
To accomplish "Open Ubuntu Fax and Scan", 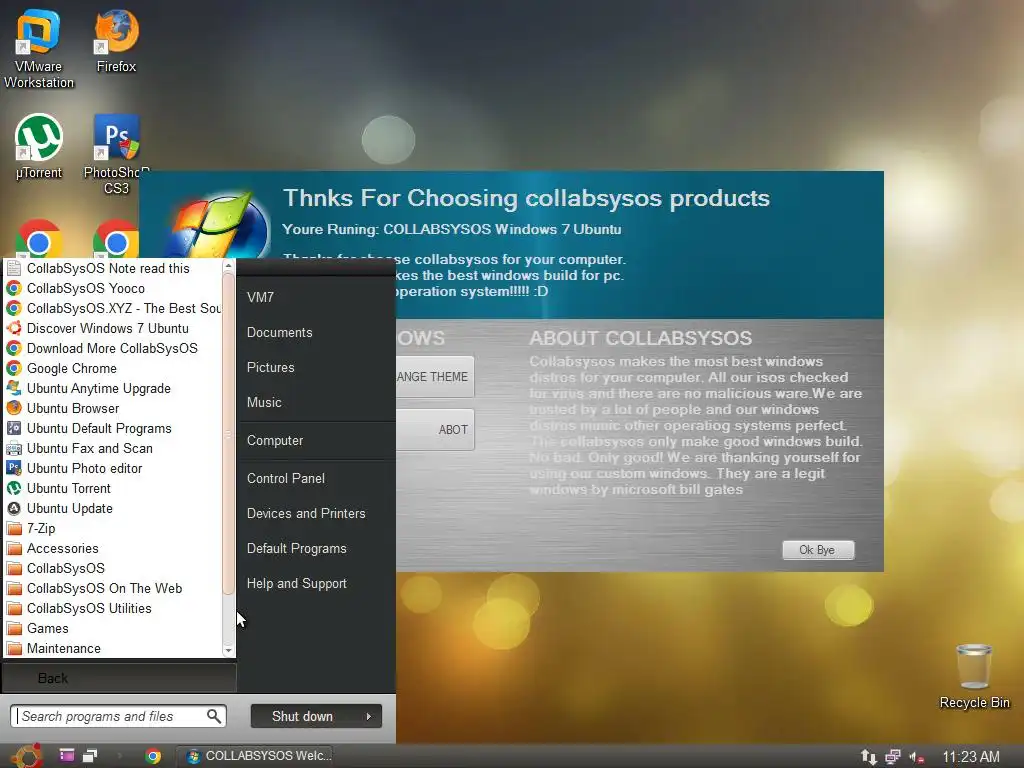I will coord(114,449).
